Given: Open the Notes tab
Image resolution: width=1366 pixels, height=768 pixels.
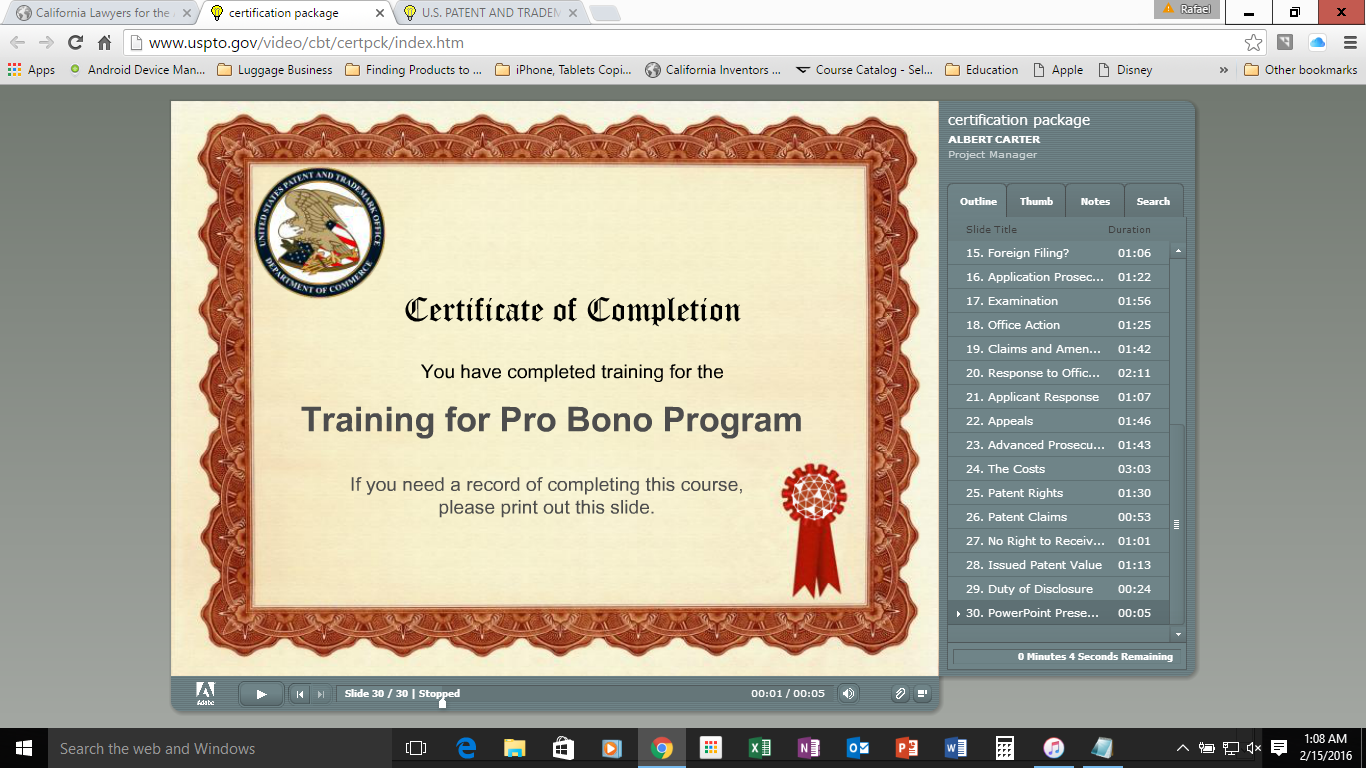Looking at the screenshot, I should click(1094, 200).
